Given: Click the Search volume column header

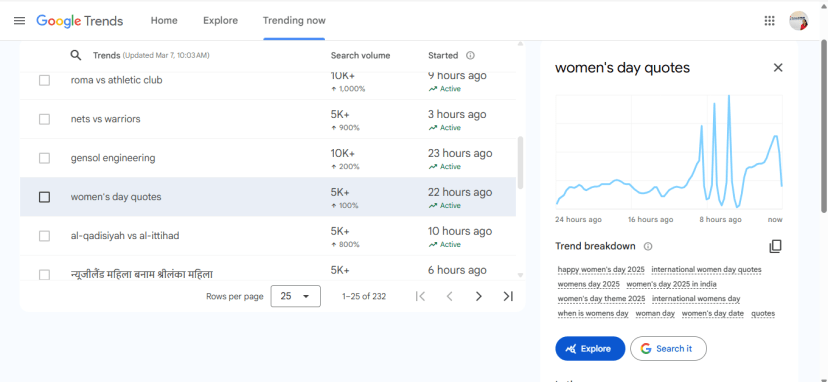Looking at the screenshot, I should (360, 55).
